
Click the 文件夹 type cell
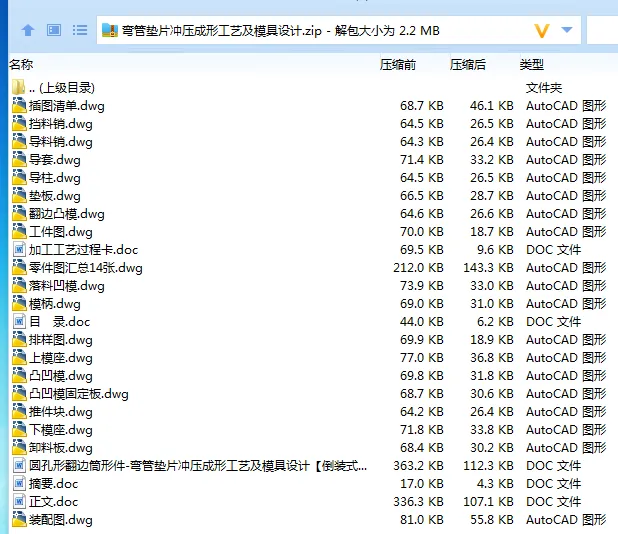point(544,87)
